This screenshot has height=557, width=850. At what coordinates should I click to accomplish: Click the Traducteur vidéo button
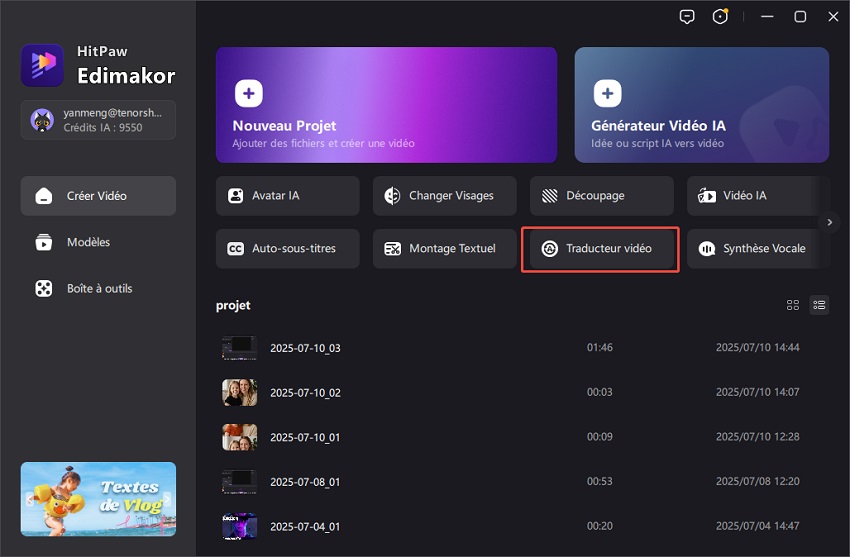[600, 249]
